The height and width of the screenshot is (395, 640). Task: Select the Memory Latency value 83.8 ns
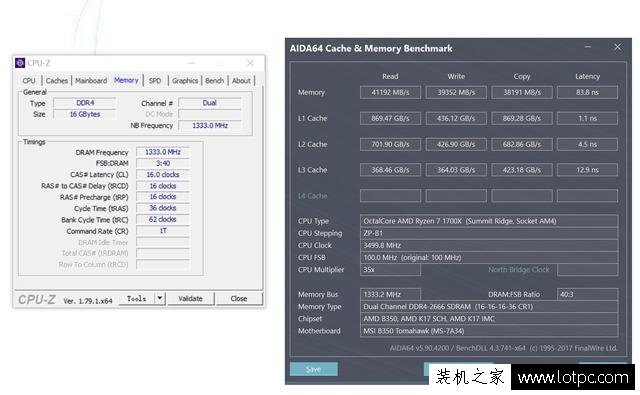pyautogui.click(x=587, y=92)
